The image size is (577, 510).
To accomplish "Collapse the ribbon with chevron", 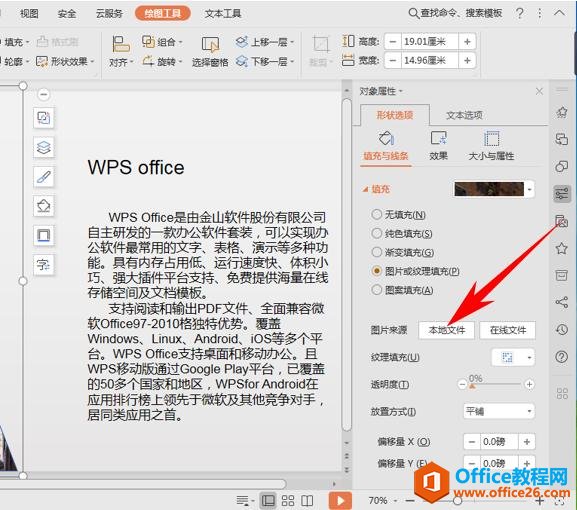I will click(x=559, y=13).
